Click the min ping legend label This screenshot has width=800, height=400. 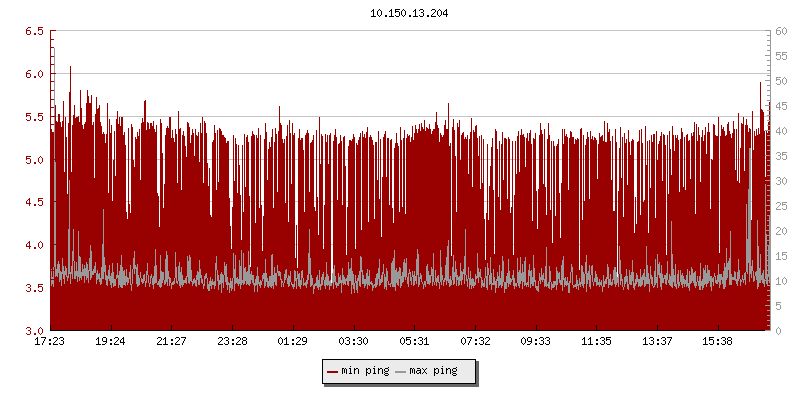click(x=365, y=371)
